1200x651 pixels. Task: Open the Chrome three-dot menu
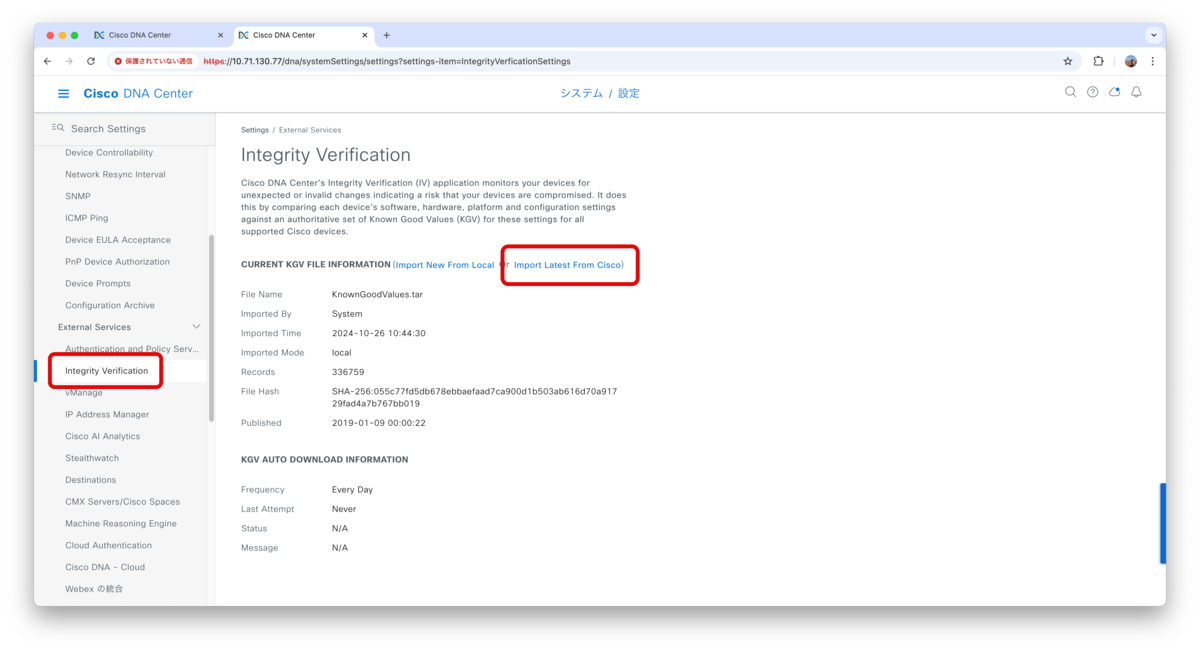pyautogui.click(x=1152, y=61)
